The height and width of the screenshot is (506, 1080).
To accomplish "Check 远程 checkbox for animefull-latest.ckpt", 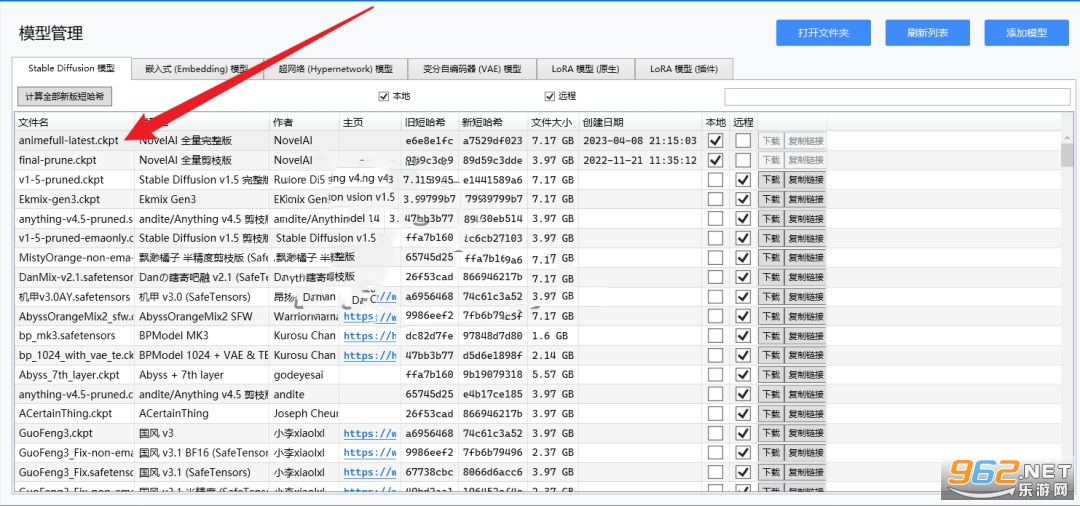I will (x=743, y=140).
